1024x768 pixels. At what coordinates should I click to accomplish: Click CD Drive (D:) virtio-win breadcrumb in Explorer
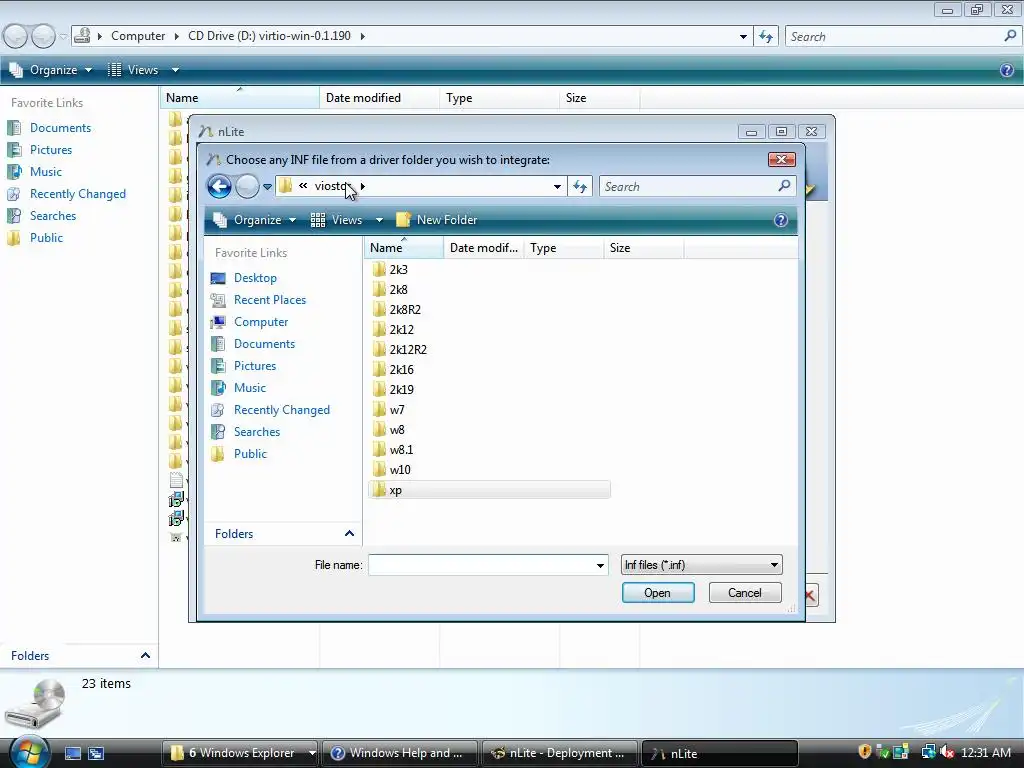tap(269, 36)
